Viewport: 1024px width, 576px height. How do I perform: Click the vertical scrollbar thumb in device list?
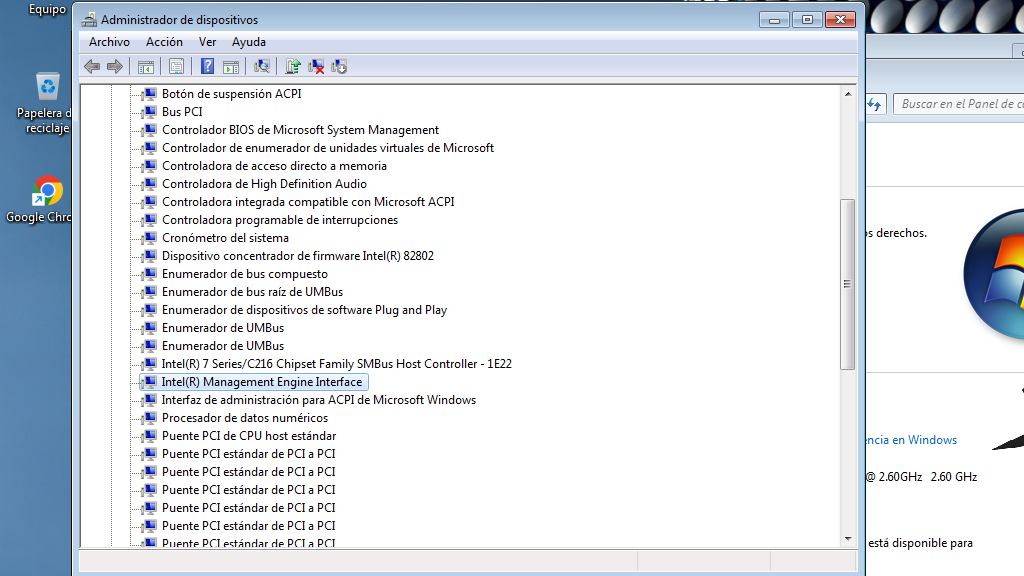848,284
